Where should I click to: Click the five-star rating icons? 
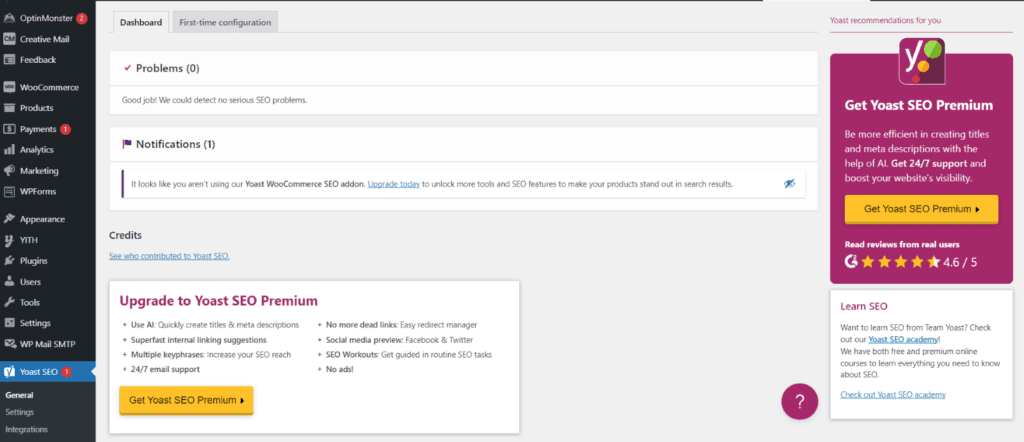point(900,262)
